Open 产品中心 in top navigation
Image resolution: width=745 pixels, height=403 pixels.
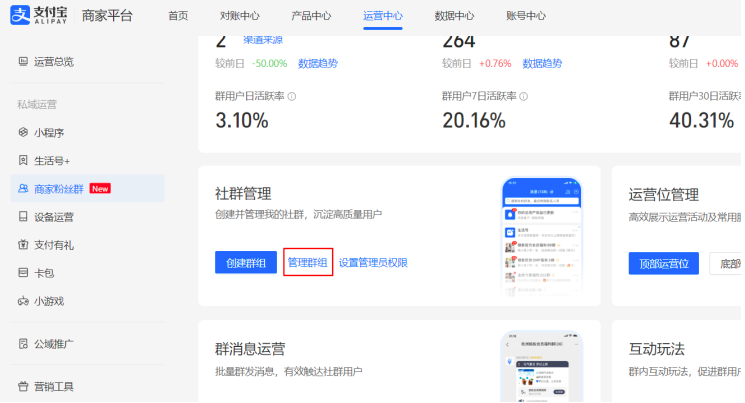(x=311, y=16)
